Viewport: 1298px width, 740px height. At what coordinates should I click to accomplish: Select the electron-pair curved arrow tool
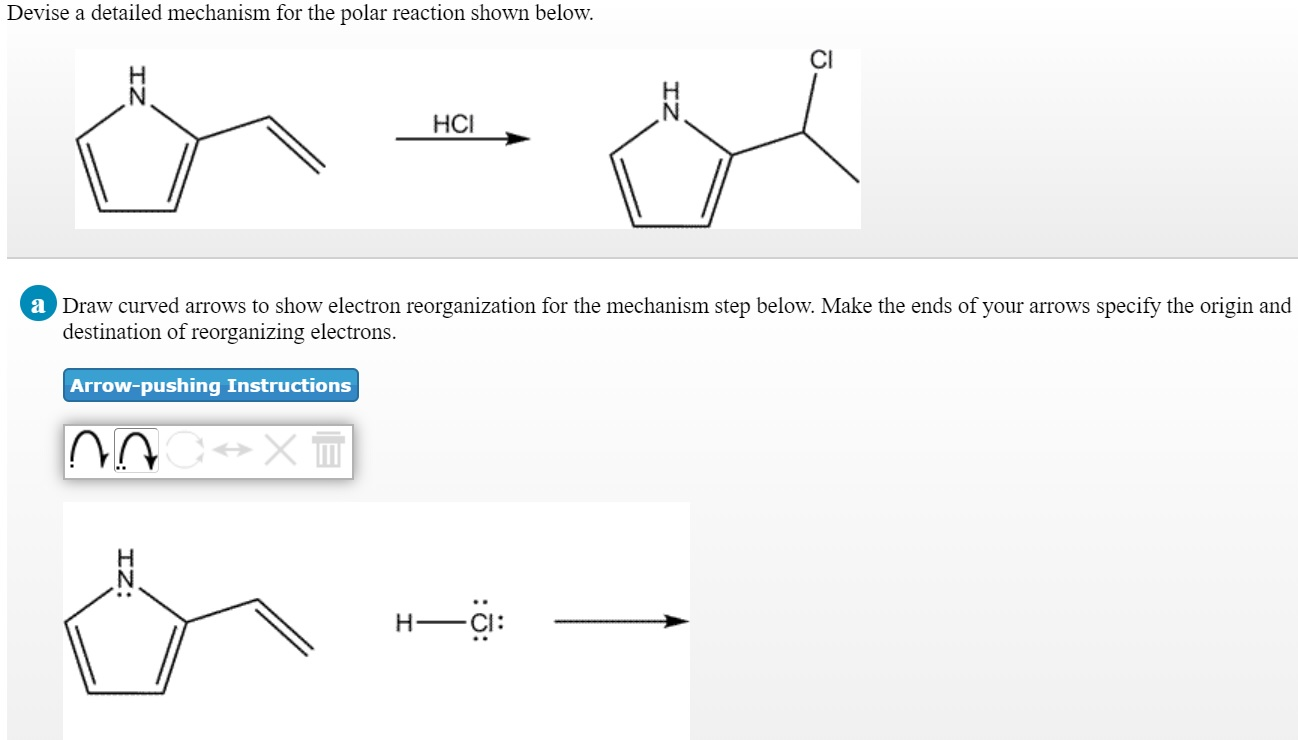point(136,450)
